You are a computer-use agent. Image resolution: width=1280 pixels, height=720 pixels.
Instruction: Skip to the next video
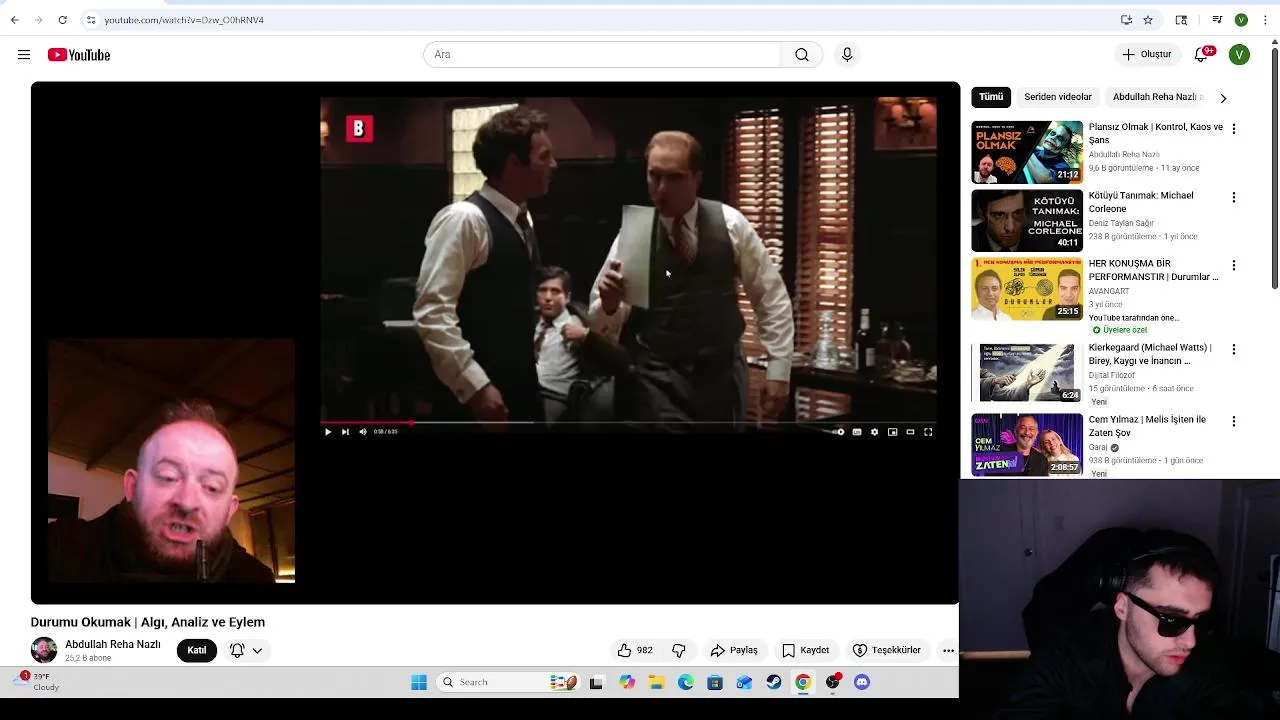[x=345, y=432]
